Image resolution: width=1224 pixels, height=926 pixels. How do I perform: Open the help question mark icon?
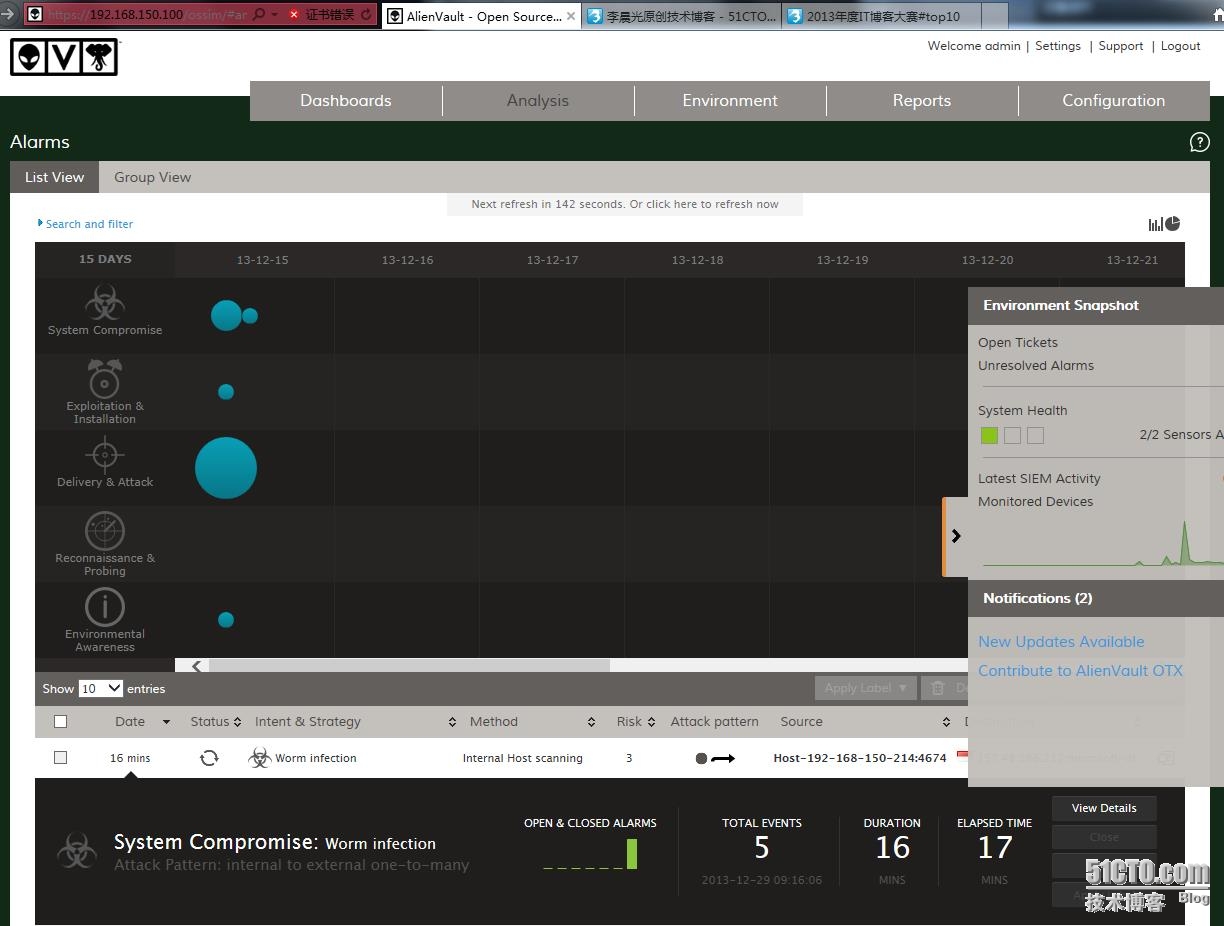pos(1199,142)
